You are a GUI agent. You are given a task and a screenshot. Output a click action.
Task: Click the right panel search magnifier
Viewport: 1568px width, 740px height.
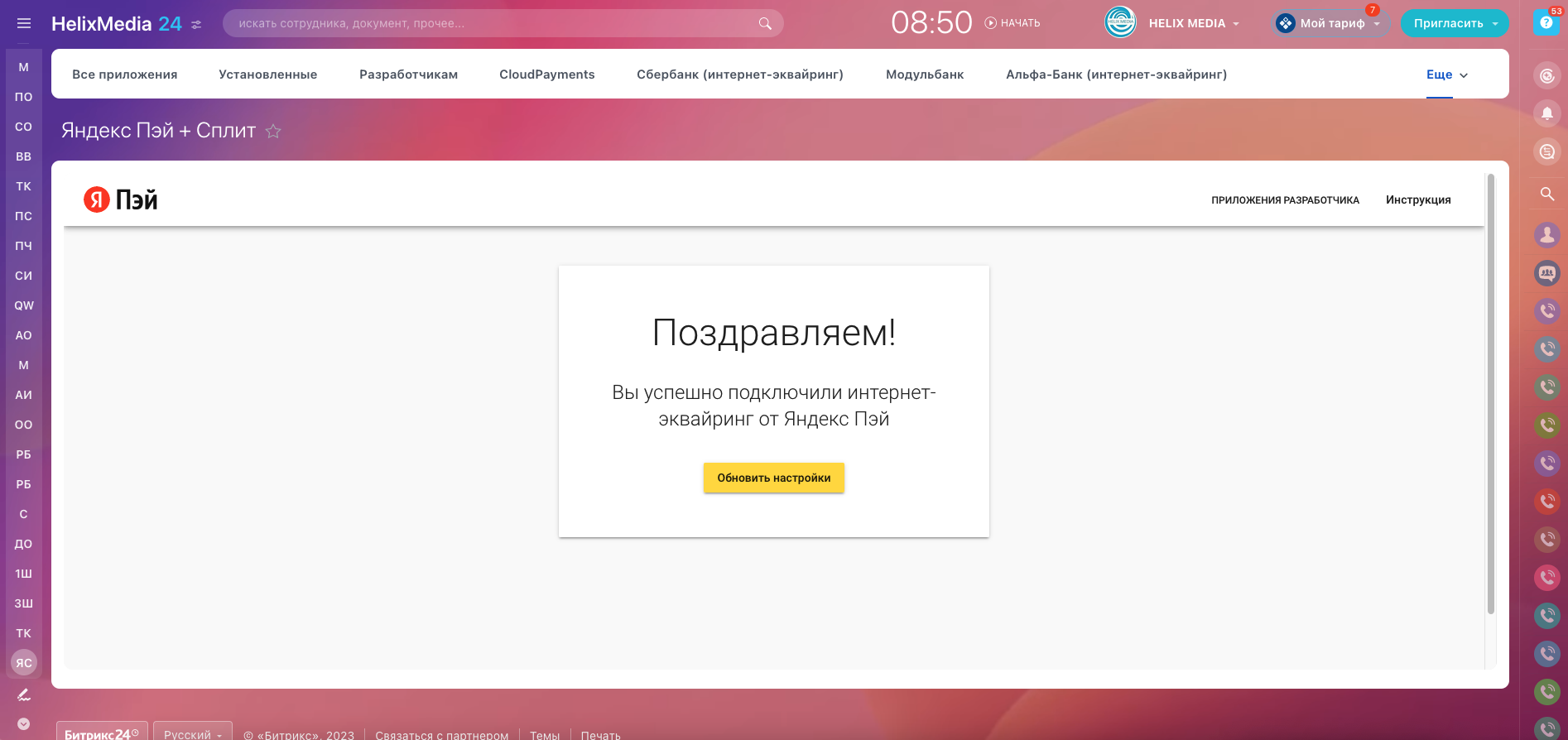(x=1546, y=194)
